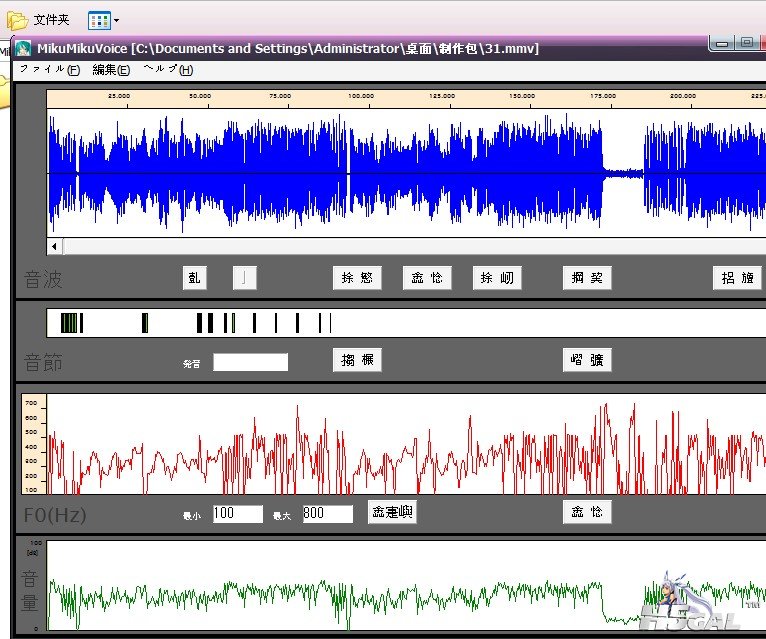Click the MikuMikuVoice title bar app icon

coord(23,49)
